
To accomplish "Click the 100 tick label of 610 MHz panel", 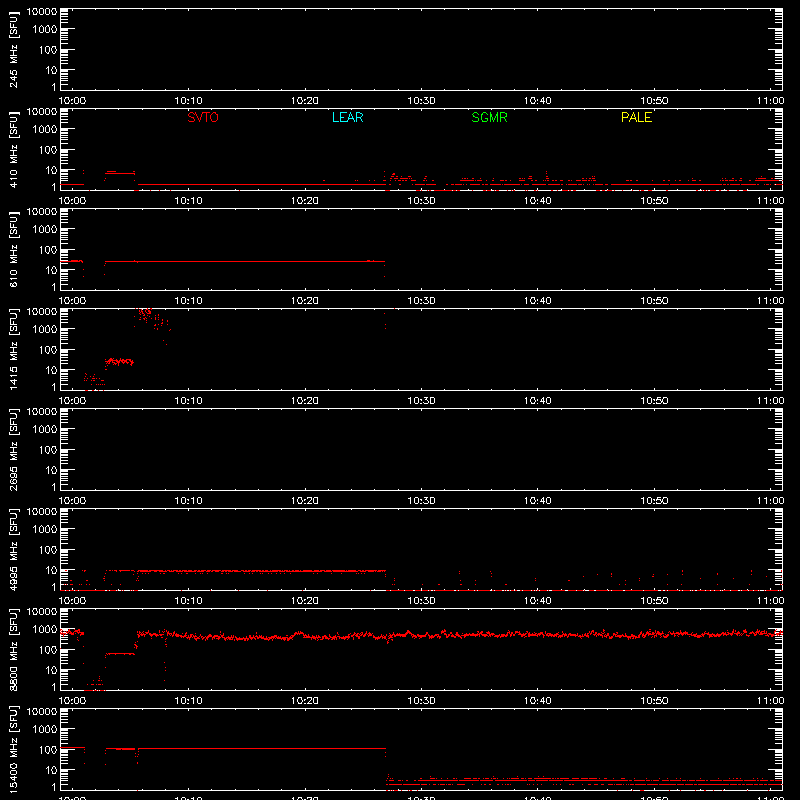I will (x=47, y=250).
